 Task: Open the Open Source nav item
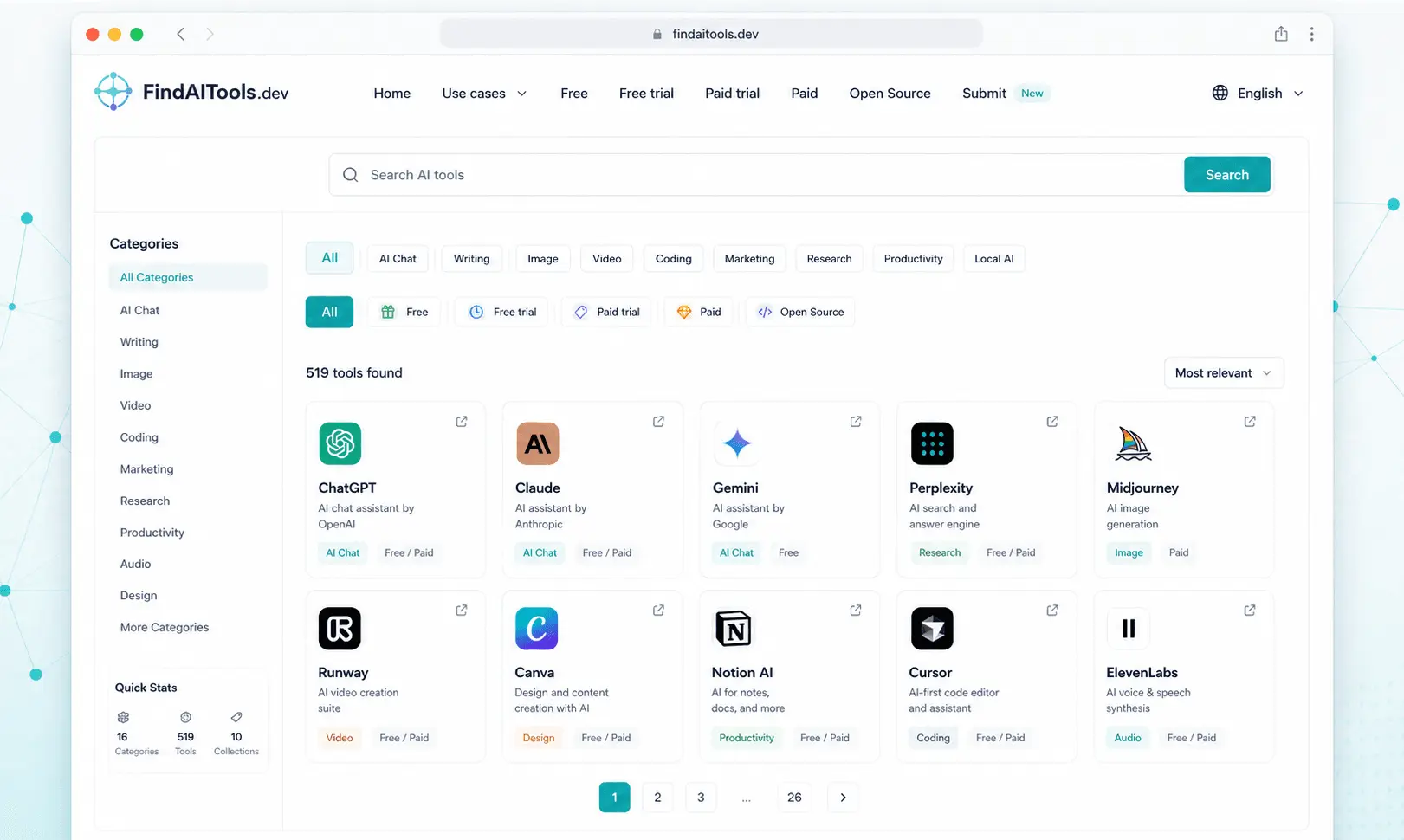point(890,93)
